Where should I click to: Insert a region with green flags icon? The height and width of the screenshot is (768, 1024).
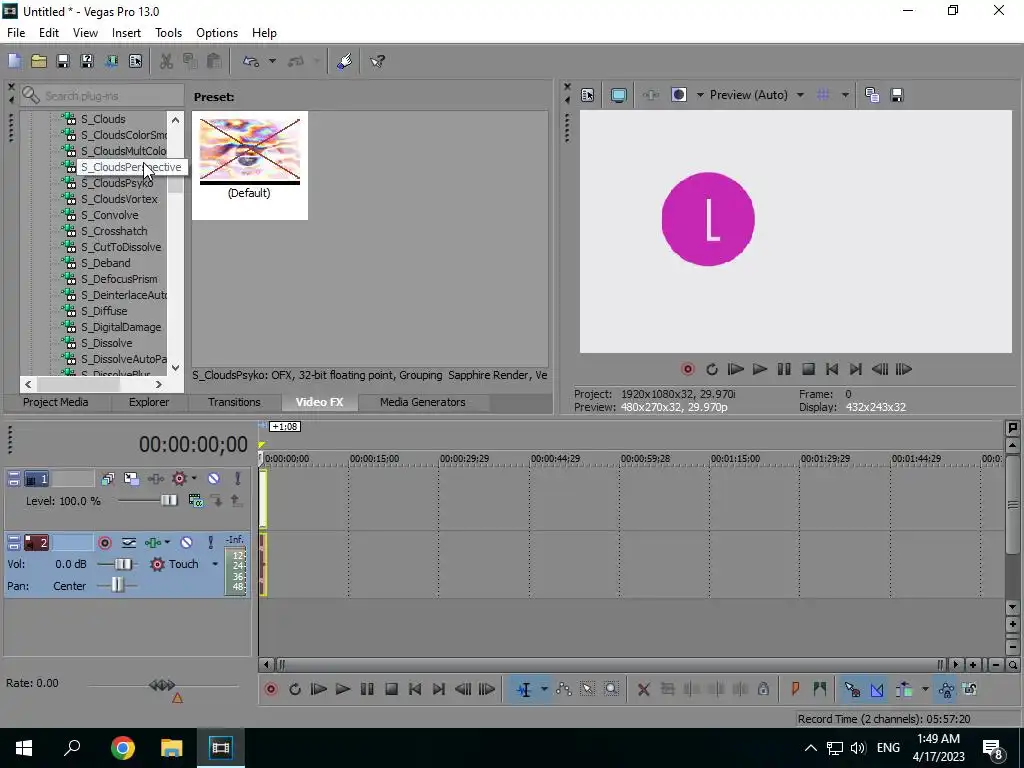click(820, 689)
